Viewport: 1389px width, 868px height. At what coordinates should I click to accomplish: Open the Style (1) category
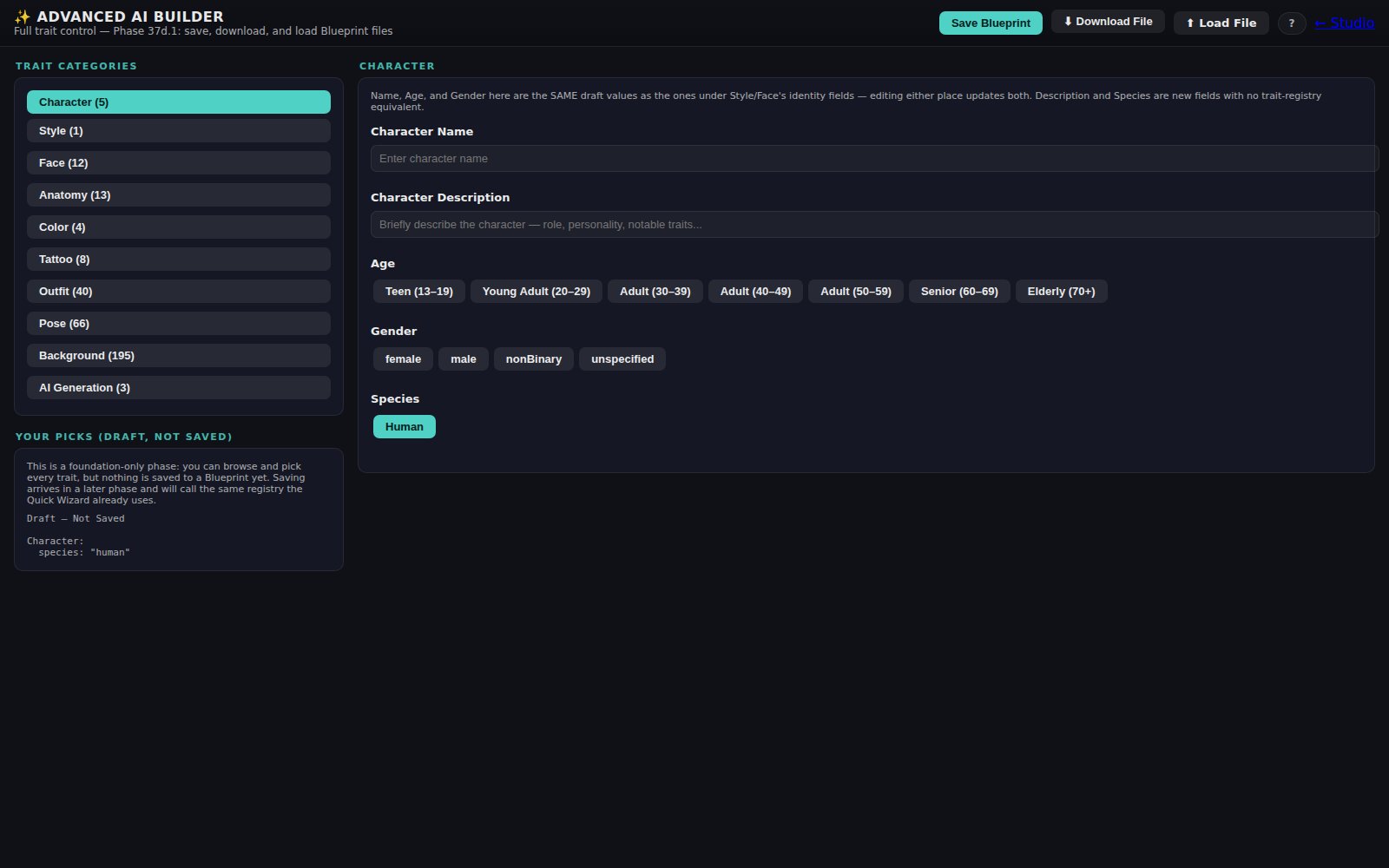179,131
